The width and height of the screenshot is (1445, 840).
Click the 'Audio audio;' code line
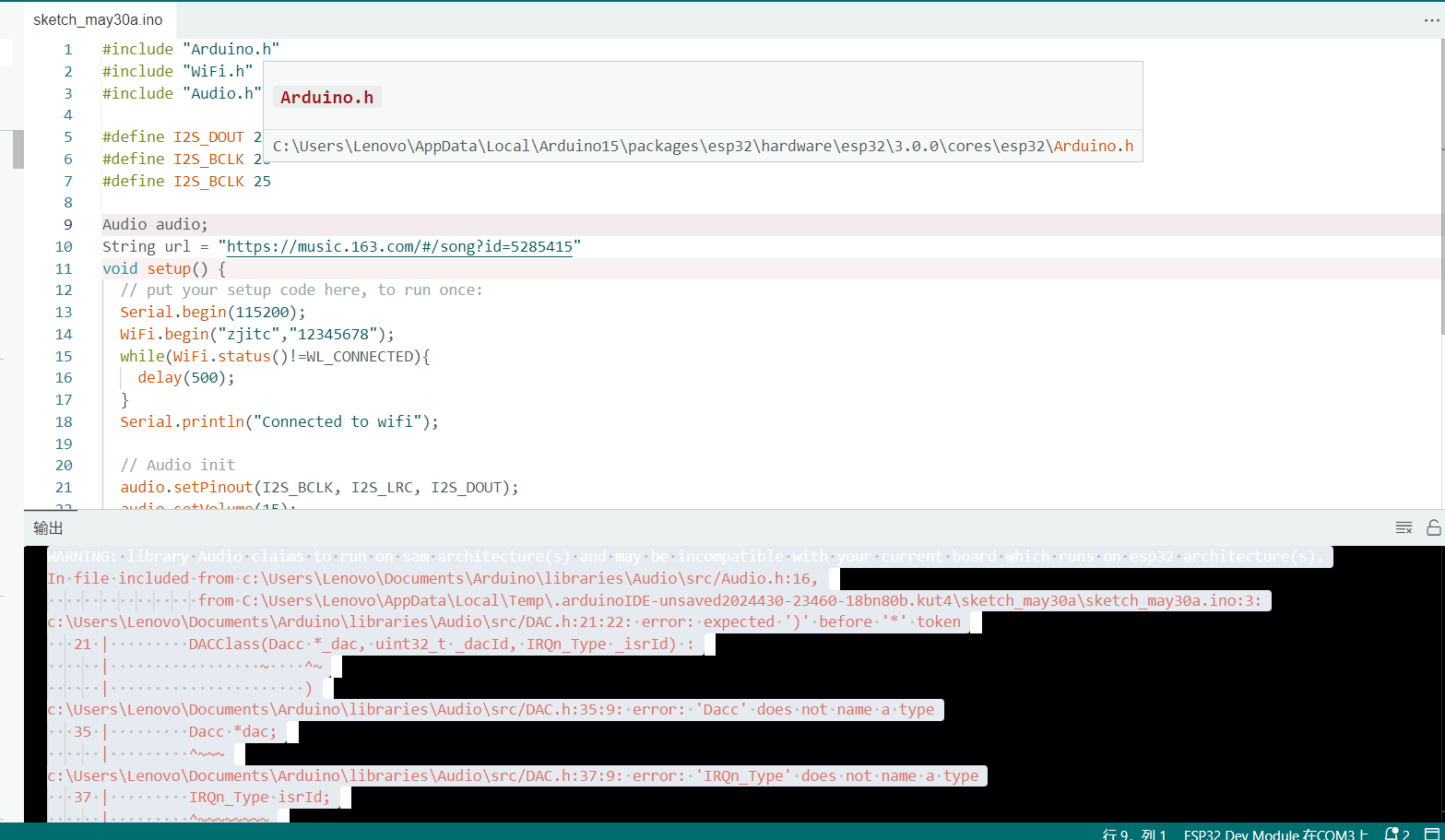click(x=155, y=224)
